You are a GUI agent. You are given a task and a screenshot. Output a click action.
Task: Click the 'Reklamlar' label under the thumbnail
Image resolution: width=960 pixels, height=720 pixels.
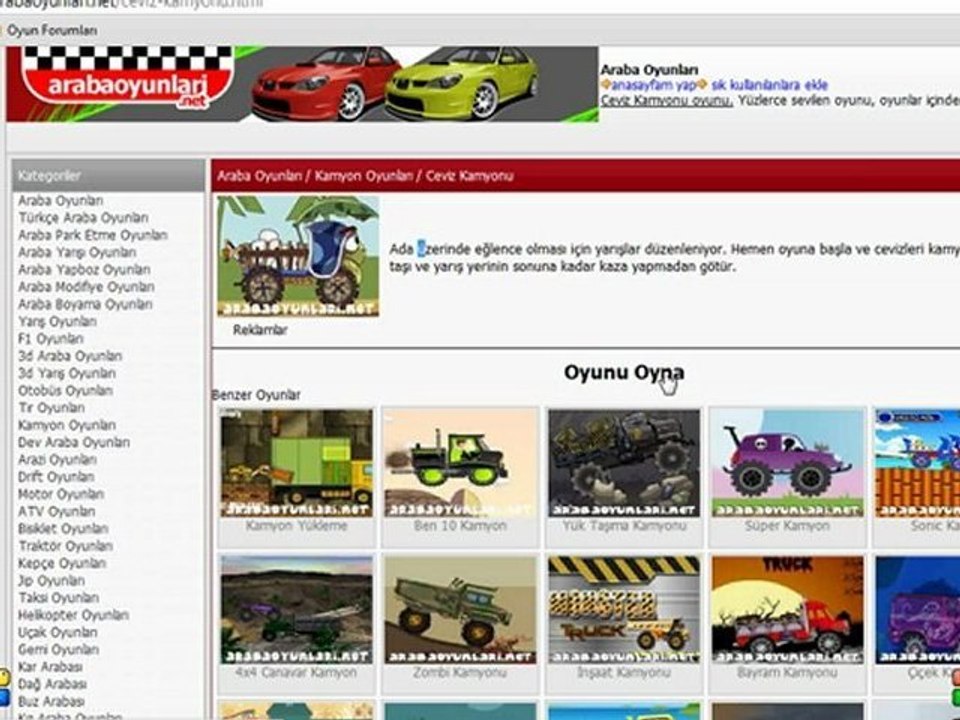[260, 330]
